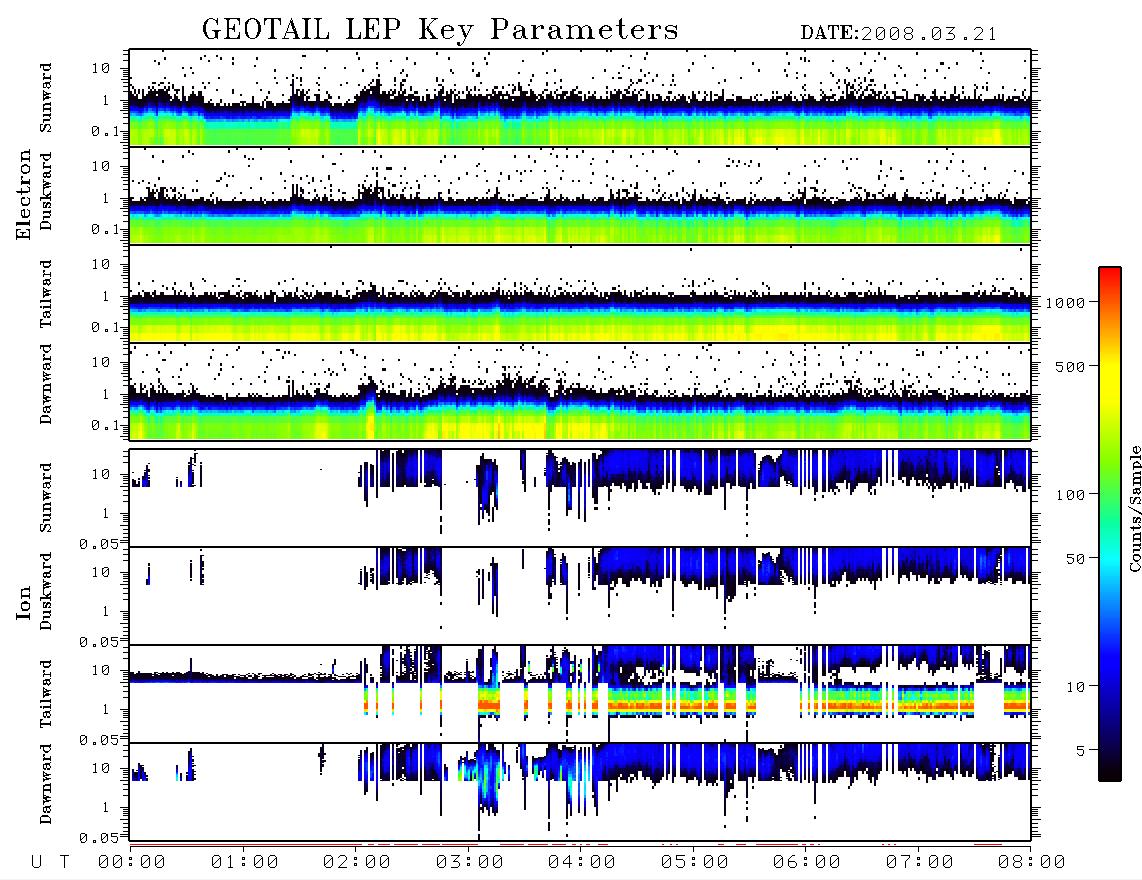Screen dimensions: 1142x880
Task: Click the Electron Sunward panel label
Action: 46,98
